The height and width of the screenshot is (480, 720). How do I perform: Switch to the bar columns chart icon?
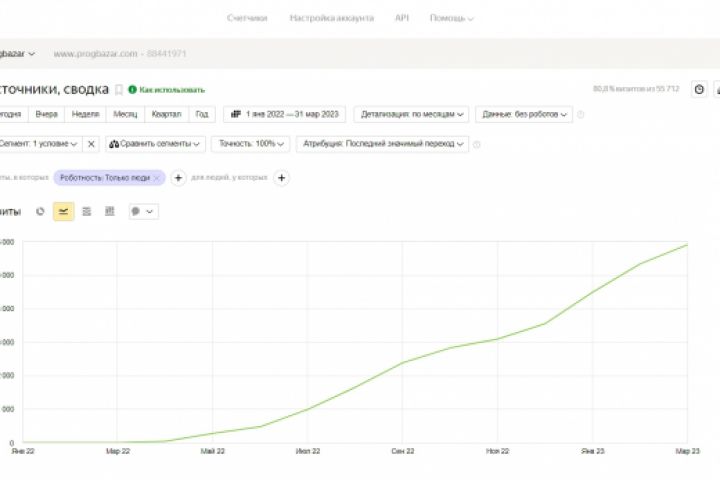click(110, 211)
